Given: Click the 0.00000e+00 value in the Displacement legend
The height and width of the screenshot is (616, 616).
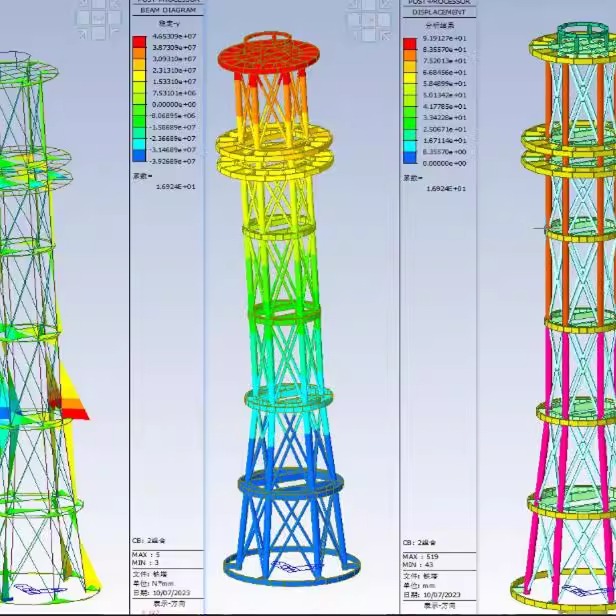Looking at the screenshot, I should point(444,163).
